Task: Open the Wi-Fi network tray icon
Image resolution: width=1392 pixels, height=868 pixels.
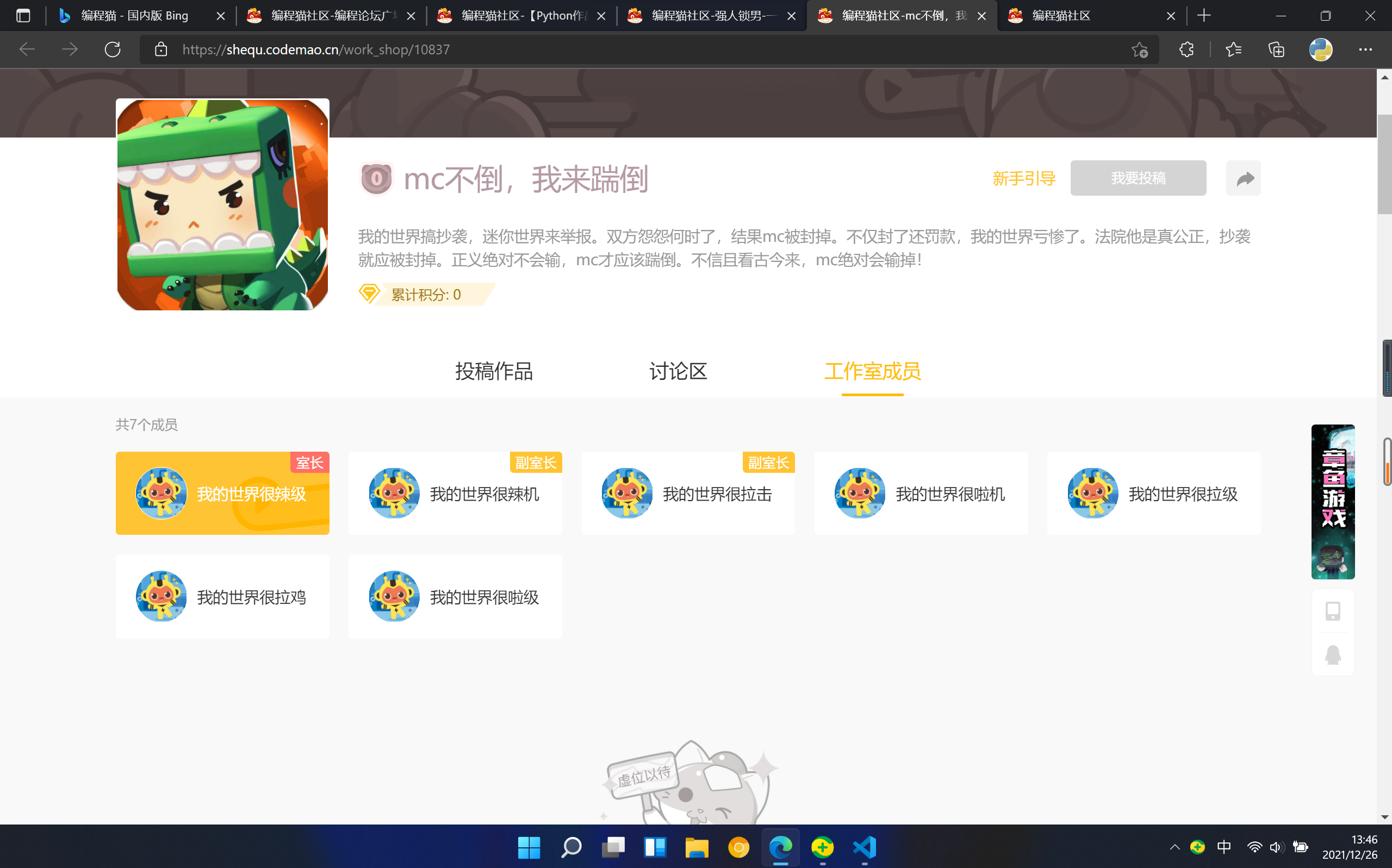Action: click(x=1254, y=847)
